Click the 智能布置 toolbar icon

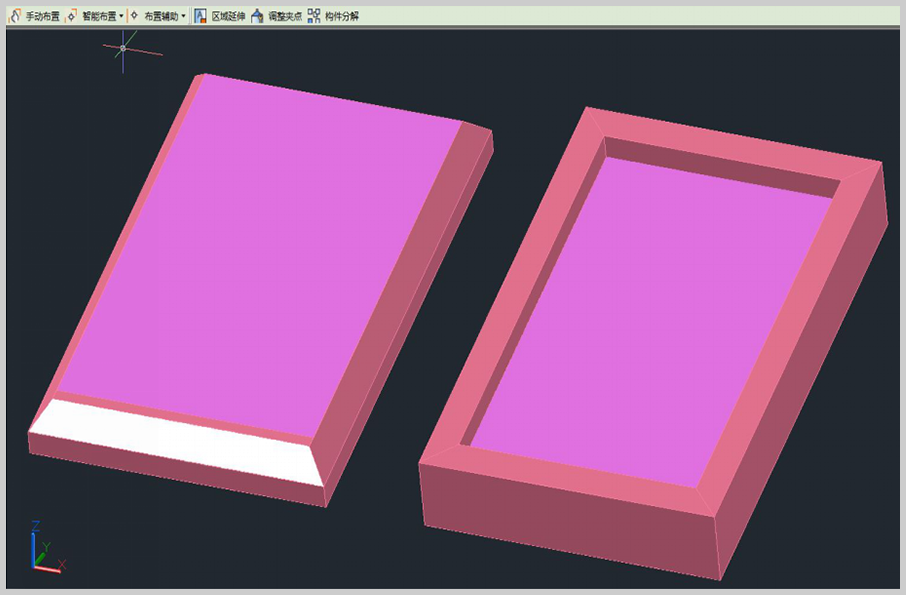coord(72,16)
